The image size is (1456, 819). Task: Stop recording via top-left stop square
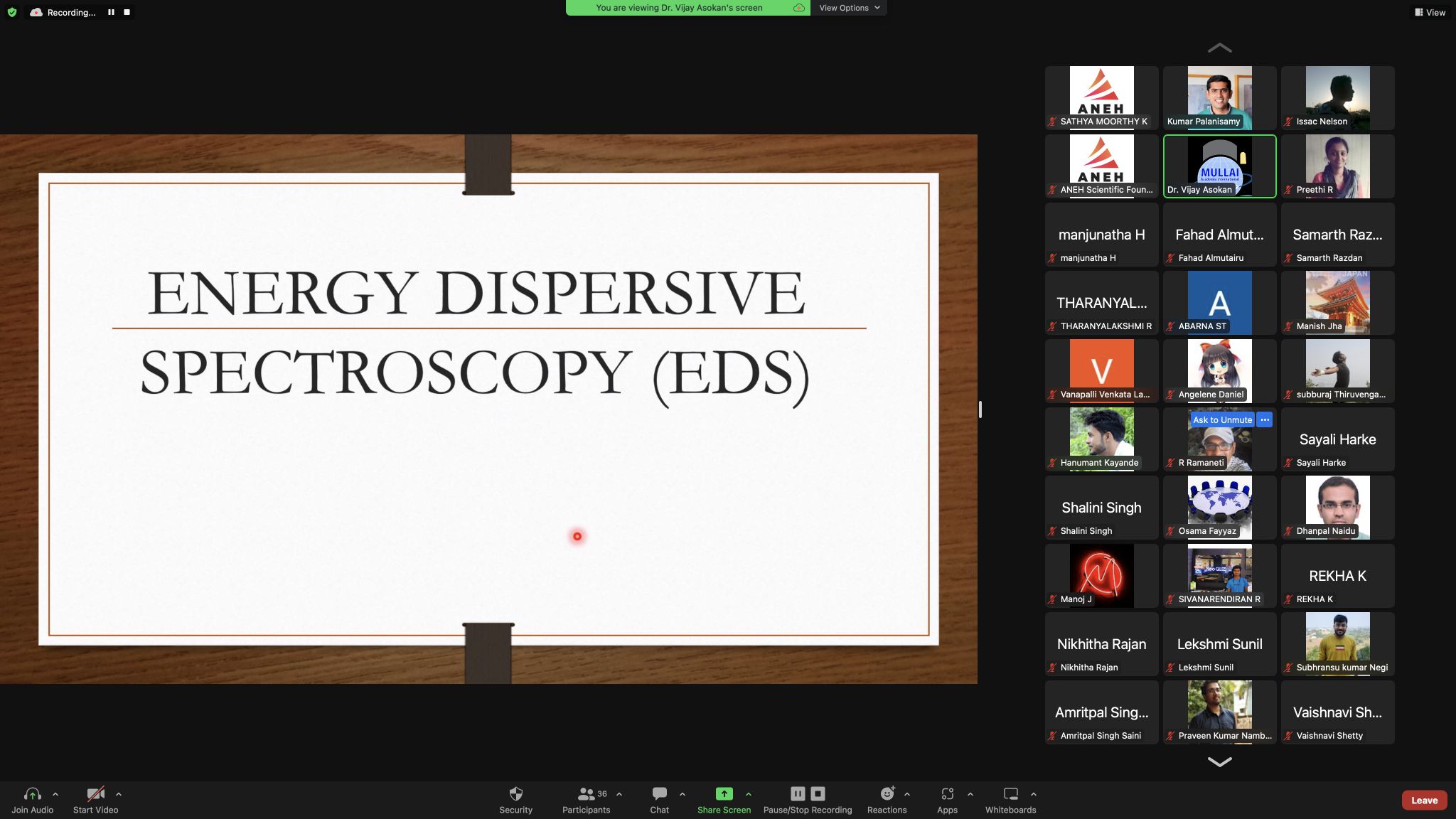(127, 12)
